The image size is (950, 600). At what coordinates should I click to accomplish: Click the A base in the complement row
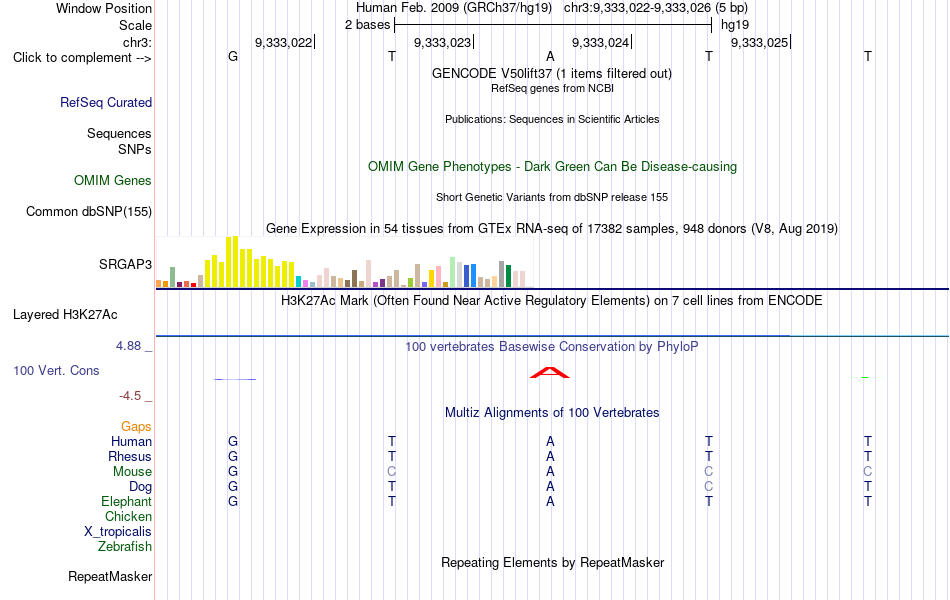[x=550, y=56]
